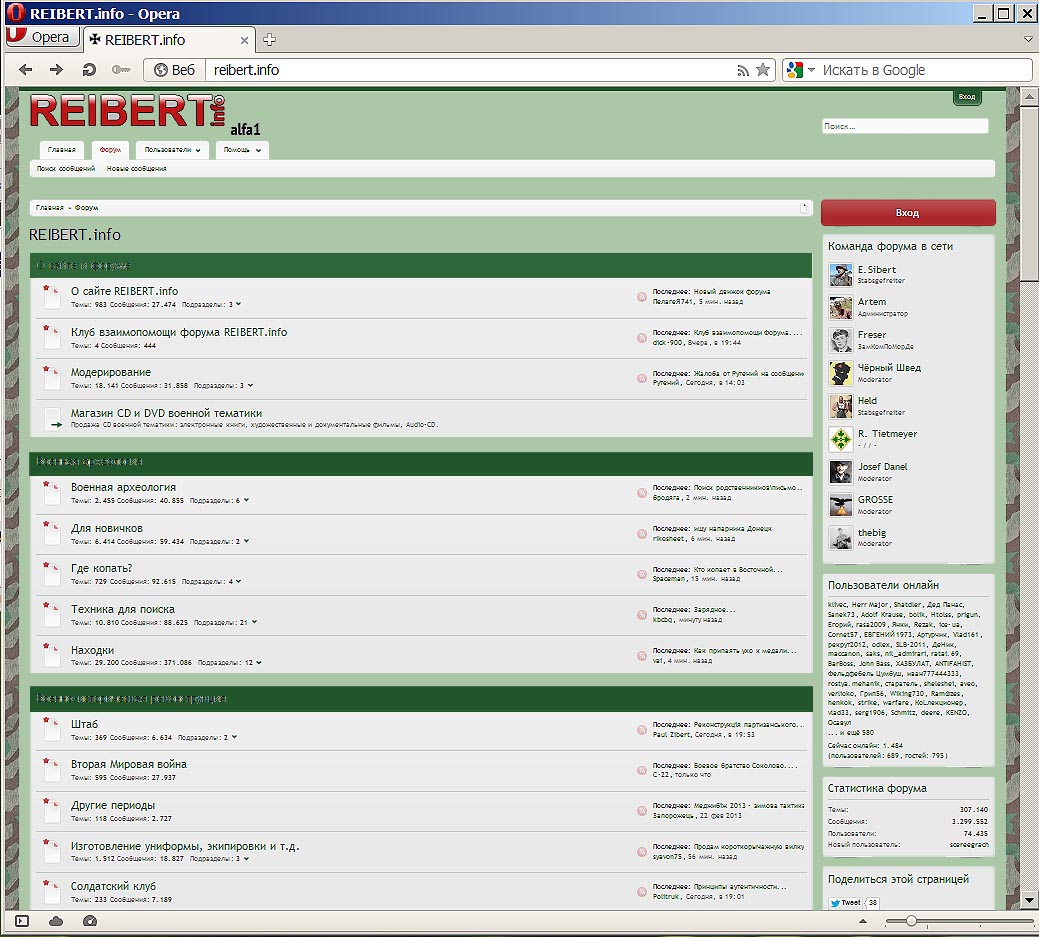Reload the page with the refresh icon
The width and height of the screenshot is (1039, 937).
(89, 70)
